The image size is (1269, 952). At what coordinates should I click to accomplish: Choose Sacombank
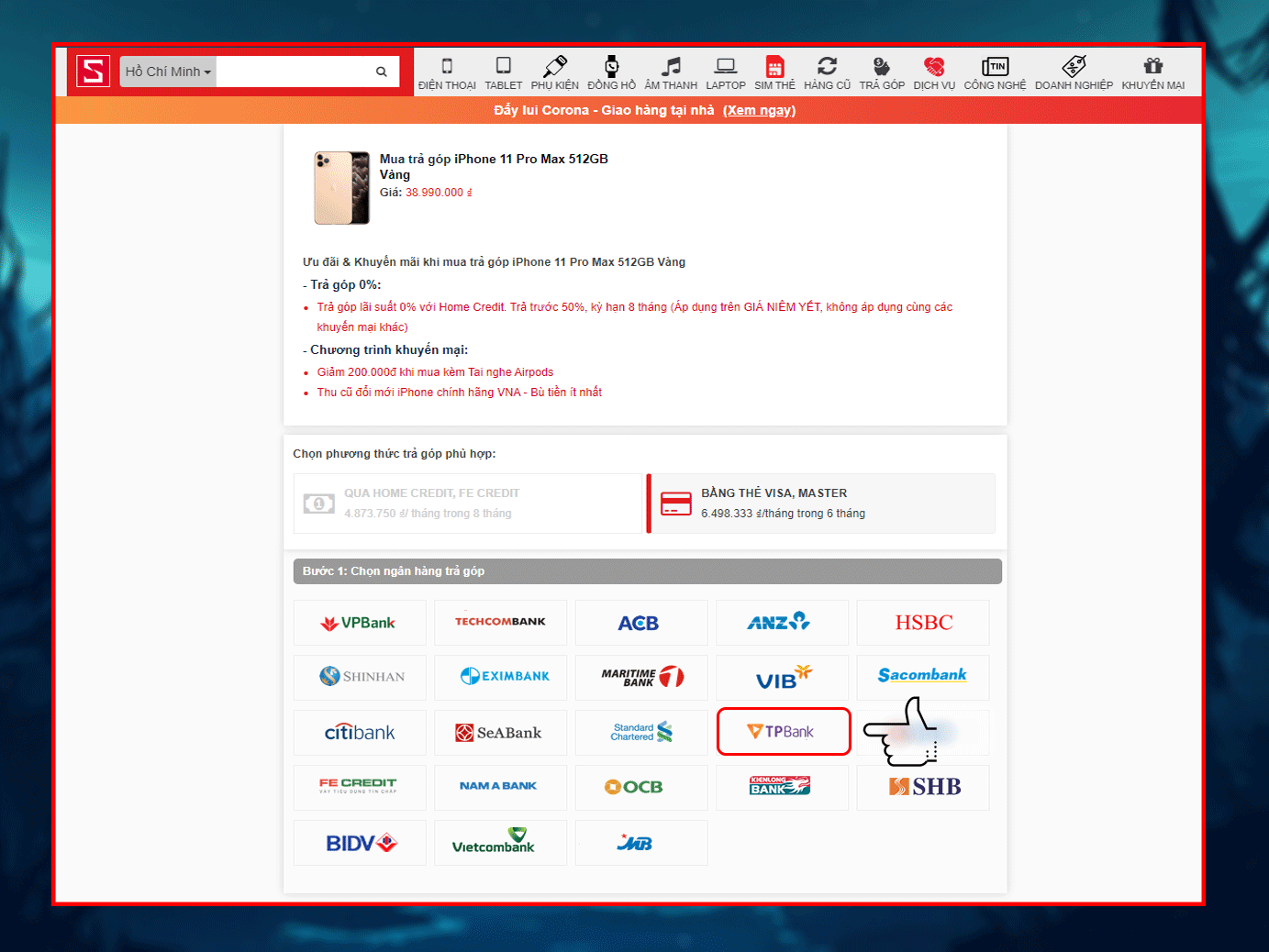pos(923,678)
